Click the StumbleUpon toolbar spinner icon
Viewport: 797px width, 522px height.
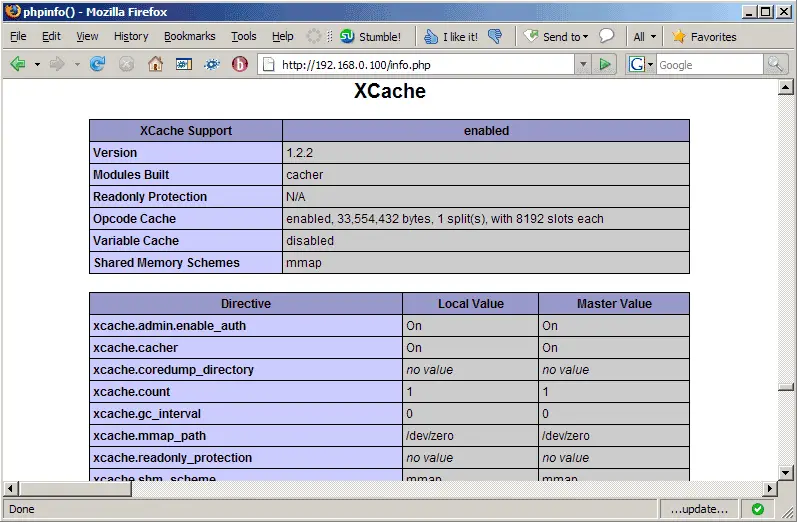(x=314, y=36)
